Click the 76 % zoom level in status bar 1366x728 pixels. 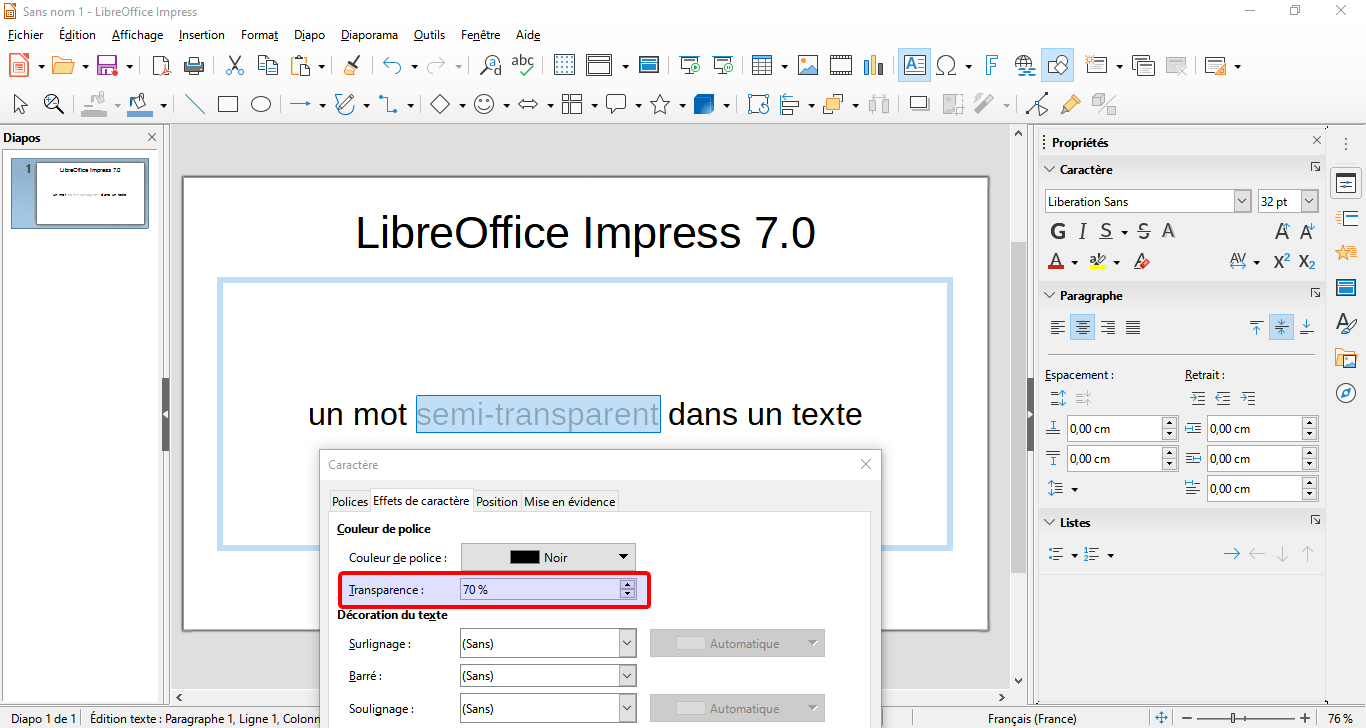pos(1340,718)
